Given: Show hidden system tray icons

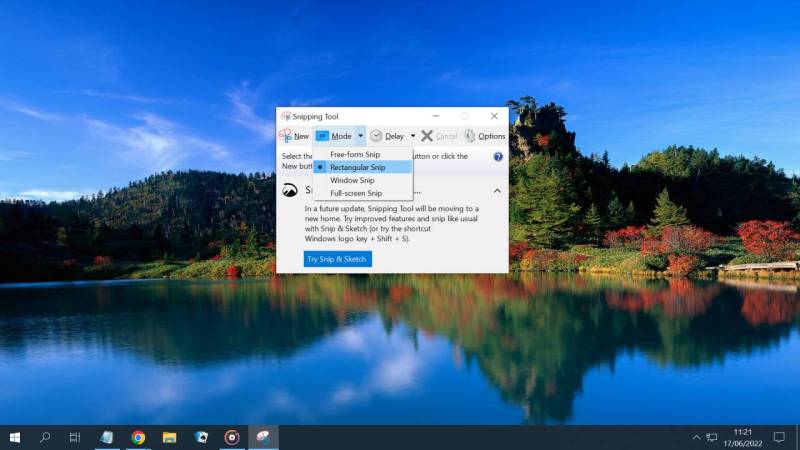Looking at the screenshot, I should [x=696, y=437].
